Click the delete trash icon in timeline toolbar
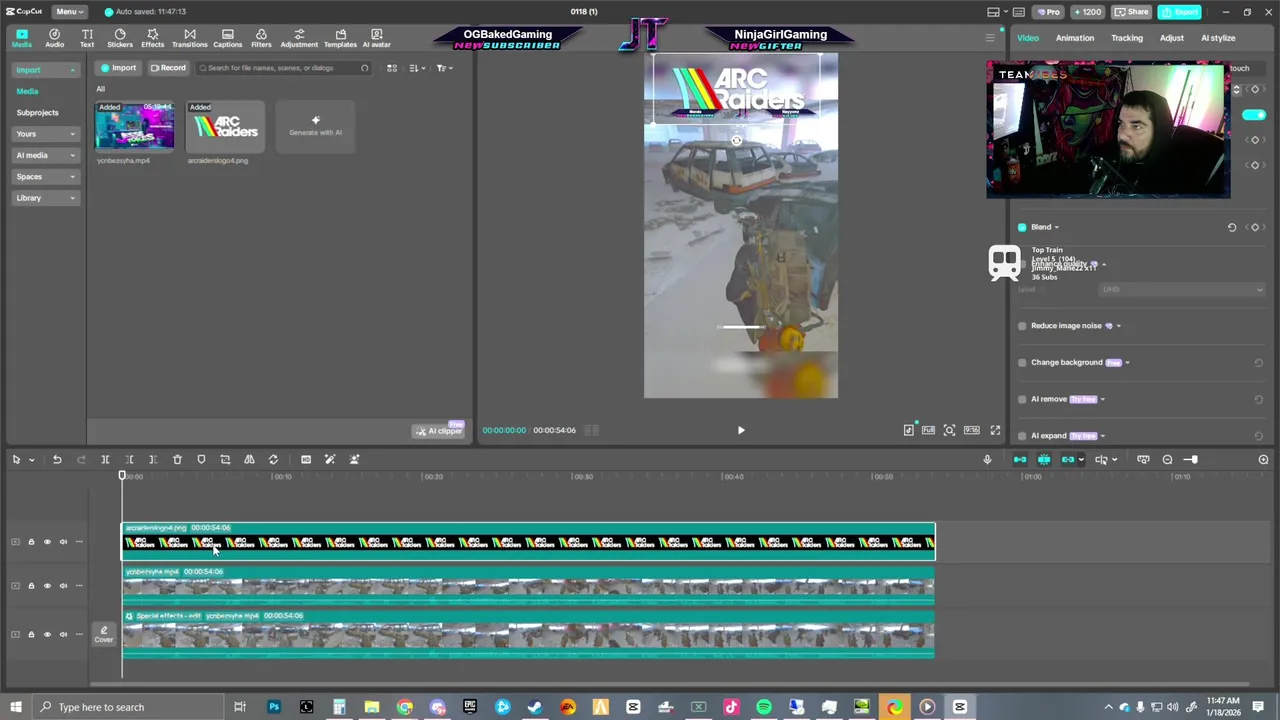Screen dimensions: 1280x720 [177, 459]
